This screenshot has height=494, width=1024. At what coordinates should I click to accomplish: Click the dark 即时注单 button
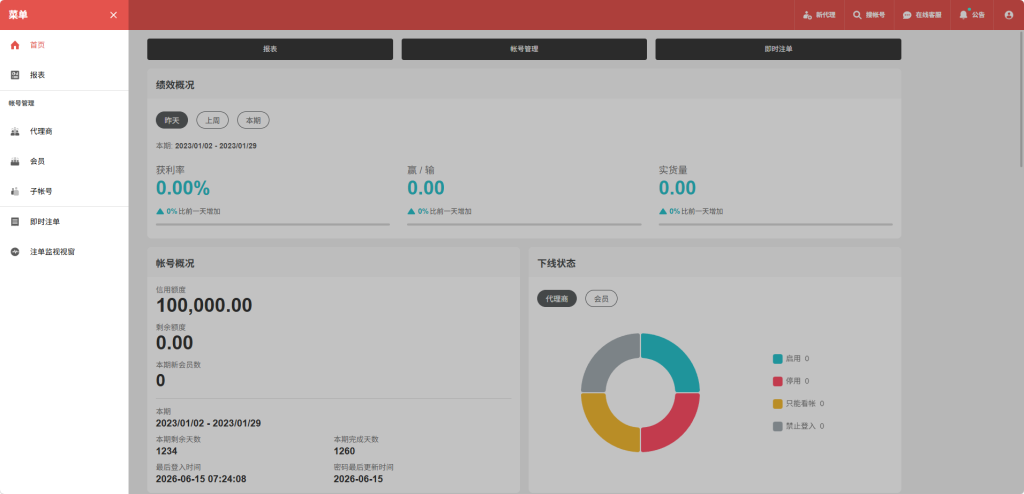point(778,49)
